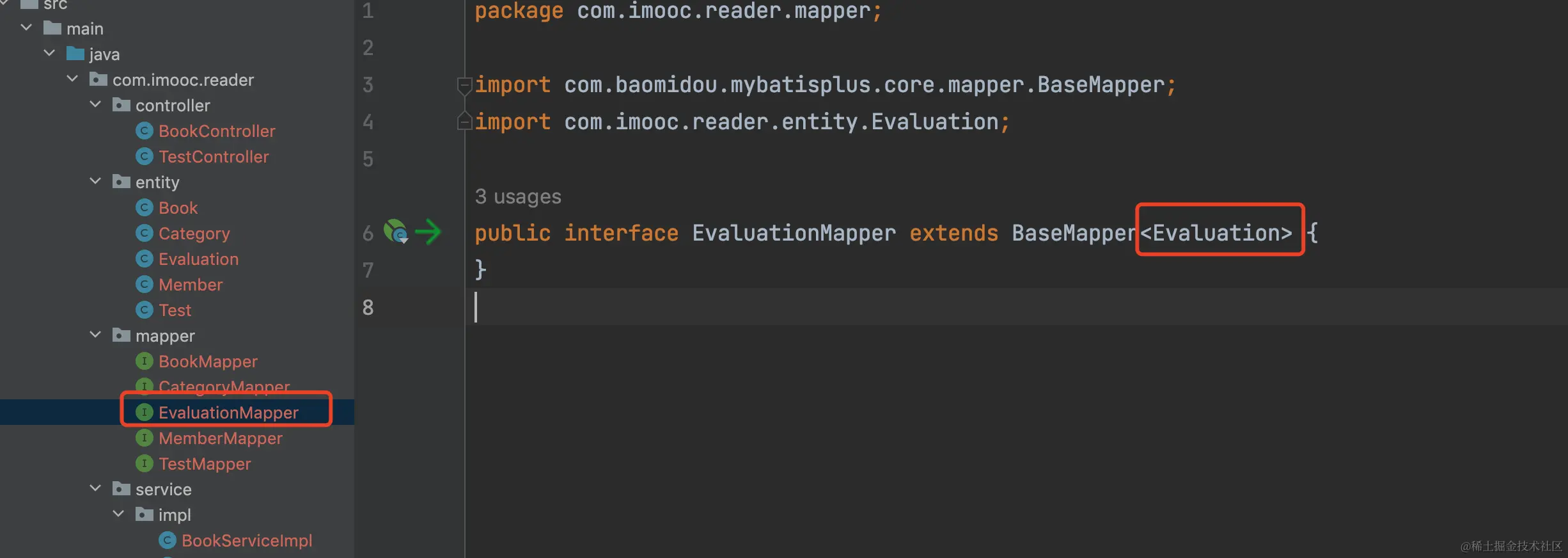Click the BookController class icon
The image size is (1568, 558).
click(x=145, y=131)
